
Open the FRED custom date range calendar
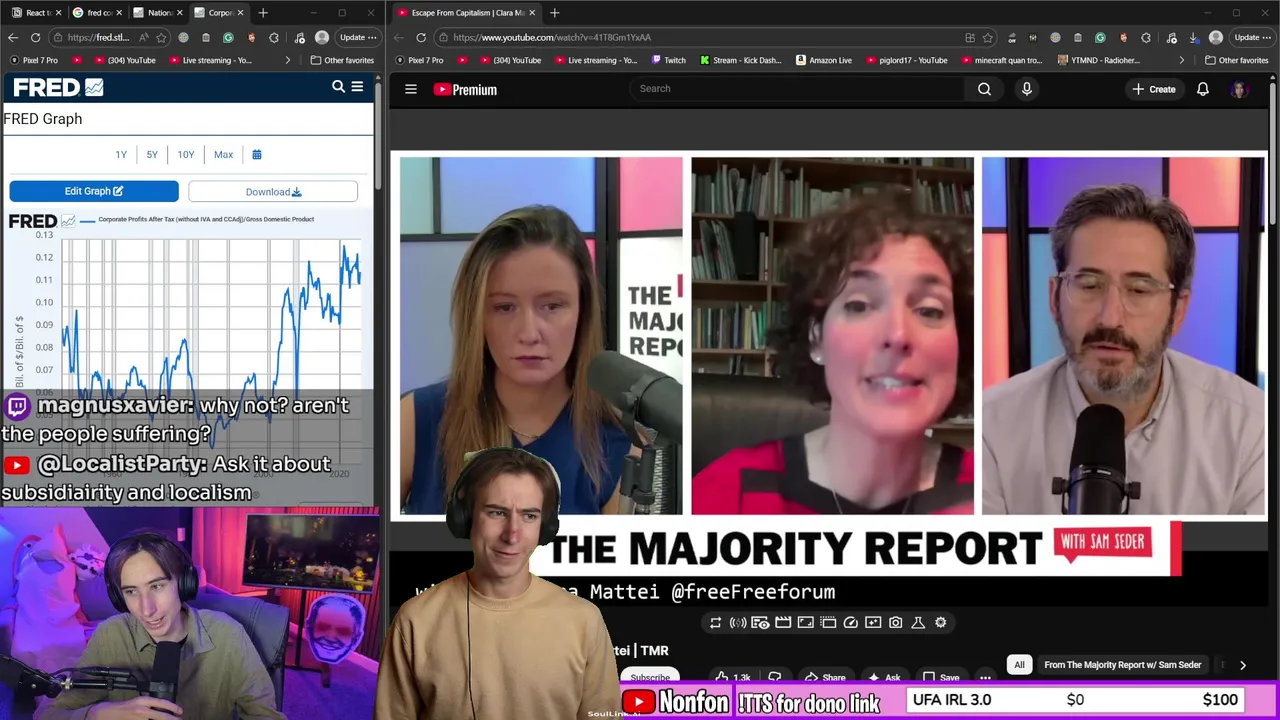pyautogui.click(x=257, y=154)
